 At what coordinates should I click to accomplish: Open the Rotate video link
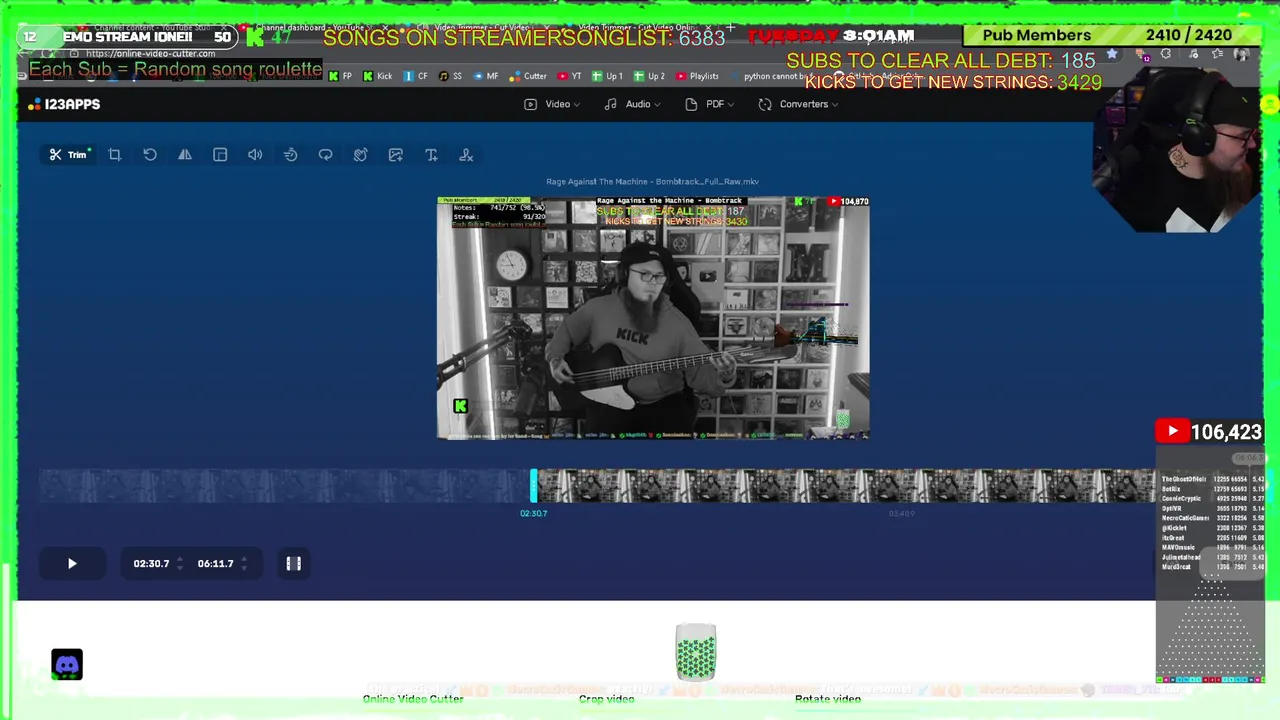(828, 699)
